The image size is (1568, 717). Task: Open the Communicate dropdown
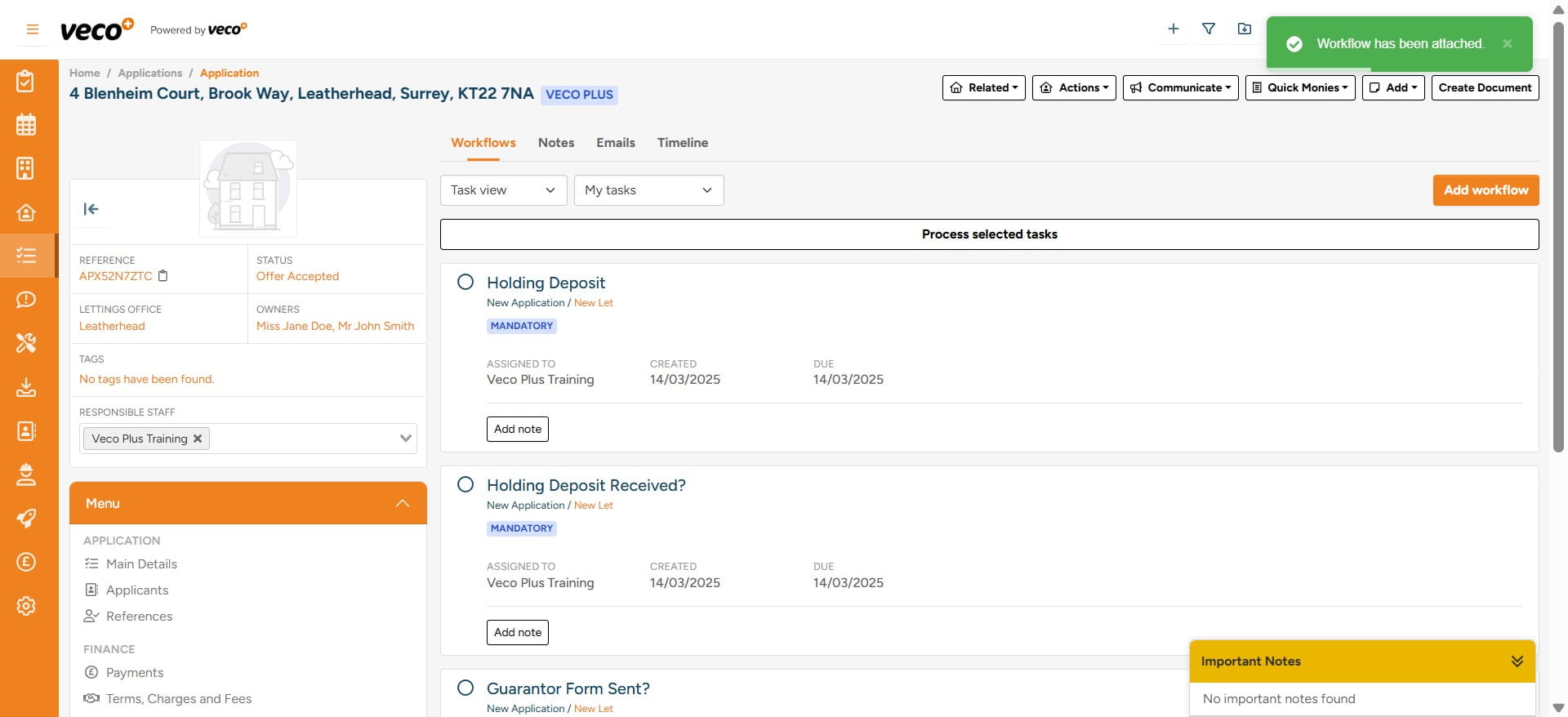coord(1181,87)
